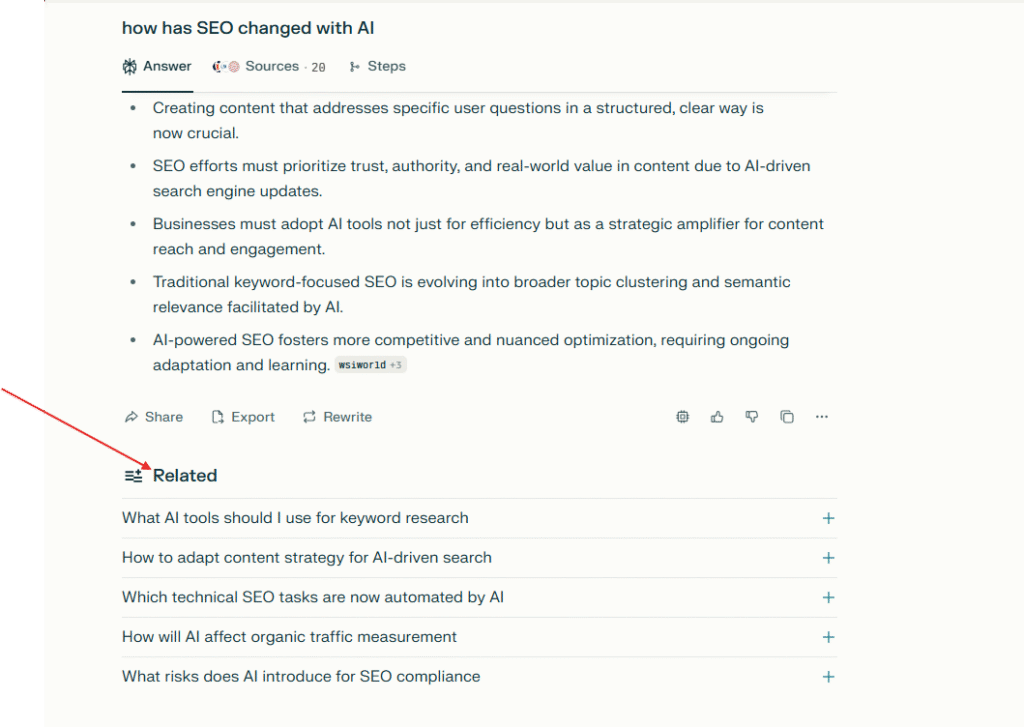Screen dimensions: 1024x727
Task: Click the processor chip icon
Action: pos(683,417)
